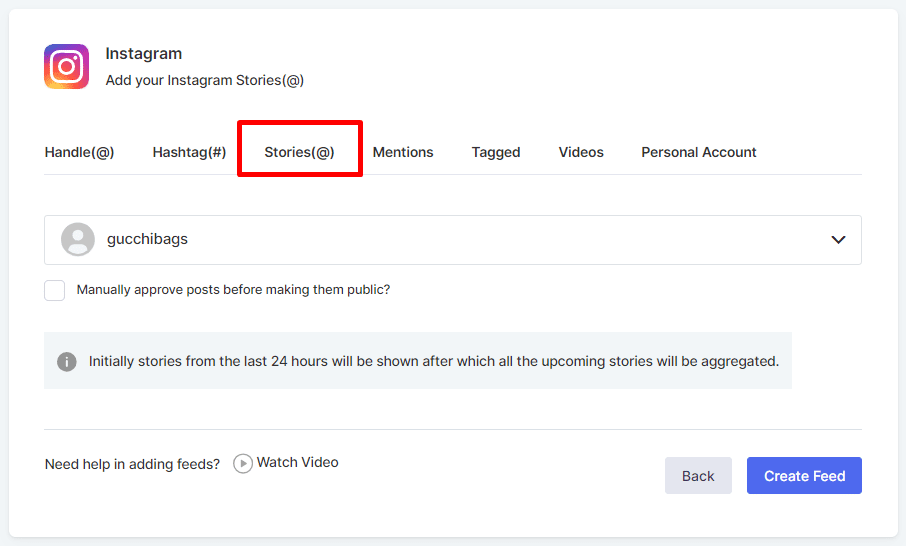Select the Hashtag(#) tab
This screenshot has height=546, width=906.
pyautogui.click(x=189, y=152)
